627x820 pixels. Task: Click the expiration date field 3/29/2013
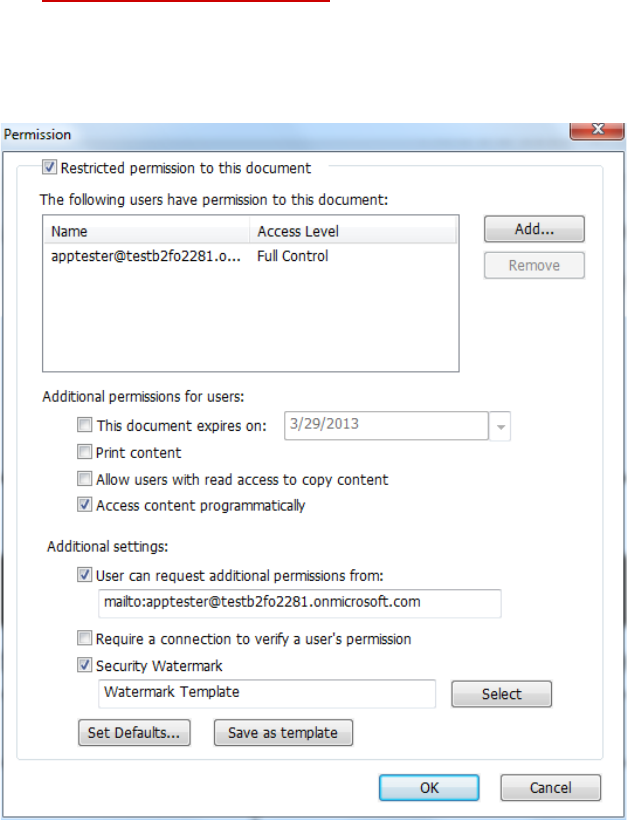click(x=387, y=425)
